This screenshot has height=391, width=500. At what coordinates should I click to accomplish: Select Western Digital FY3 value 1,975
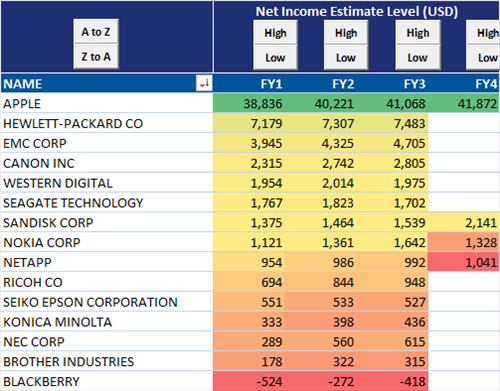[392, 183]
